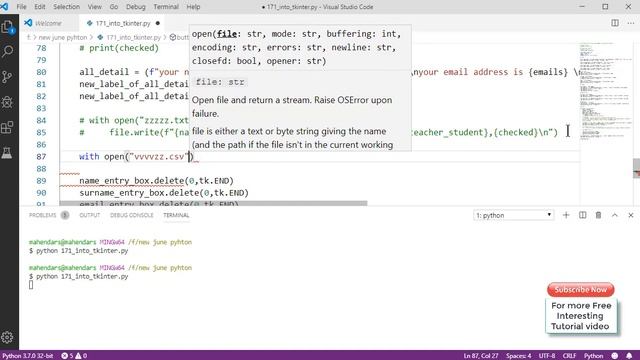
Task: Click the notifications bell in status bar
Action: pyautogui.click(x=629, y=356)
